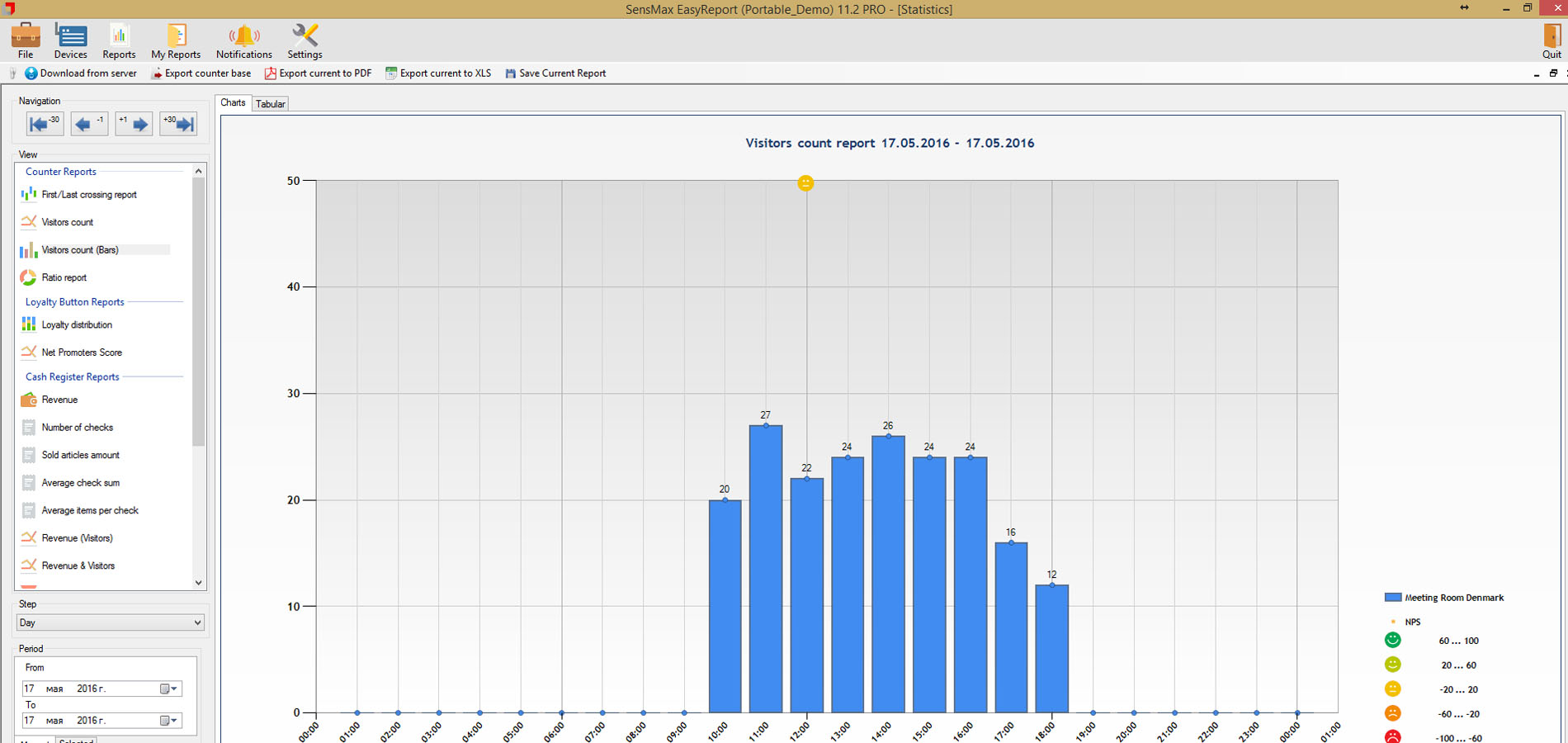
Task: Open the To date calendar dropdown
Action: (x=168, y=721)
